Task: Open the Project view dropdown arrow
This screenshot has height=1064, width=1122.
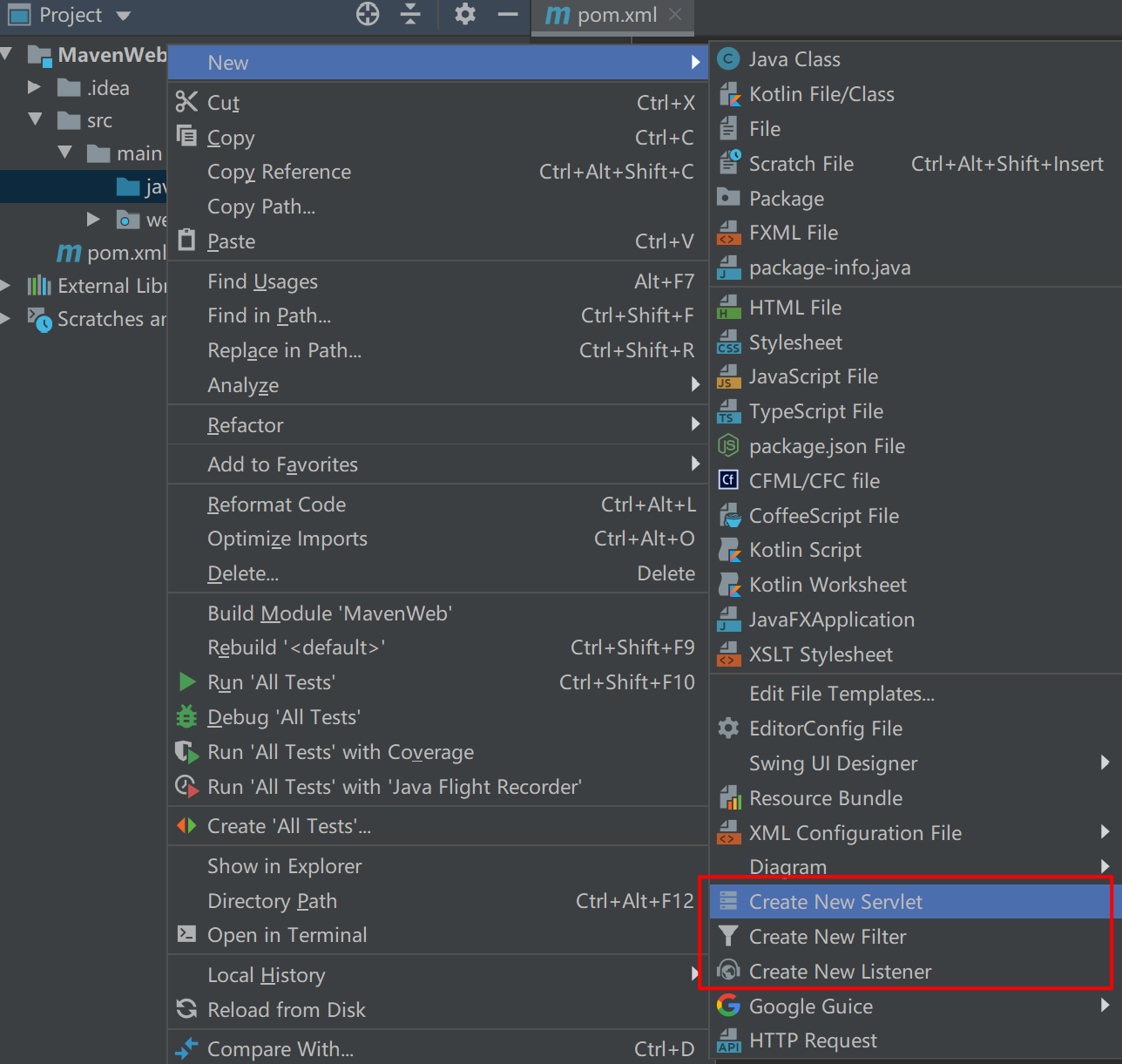Action: pyautogui.click(x=123, y=16)
